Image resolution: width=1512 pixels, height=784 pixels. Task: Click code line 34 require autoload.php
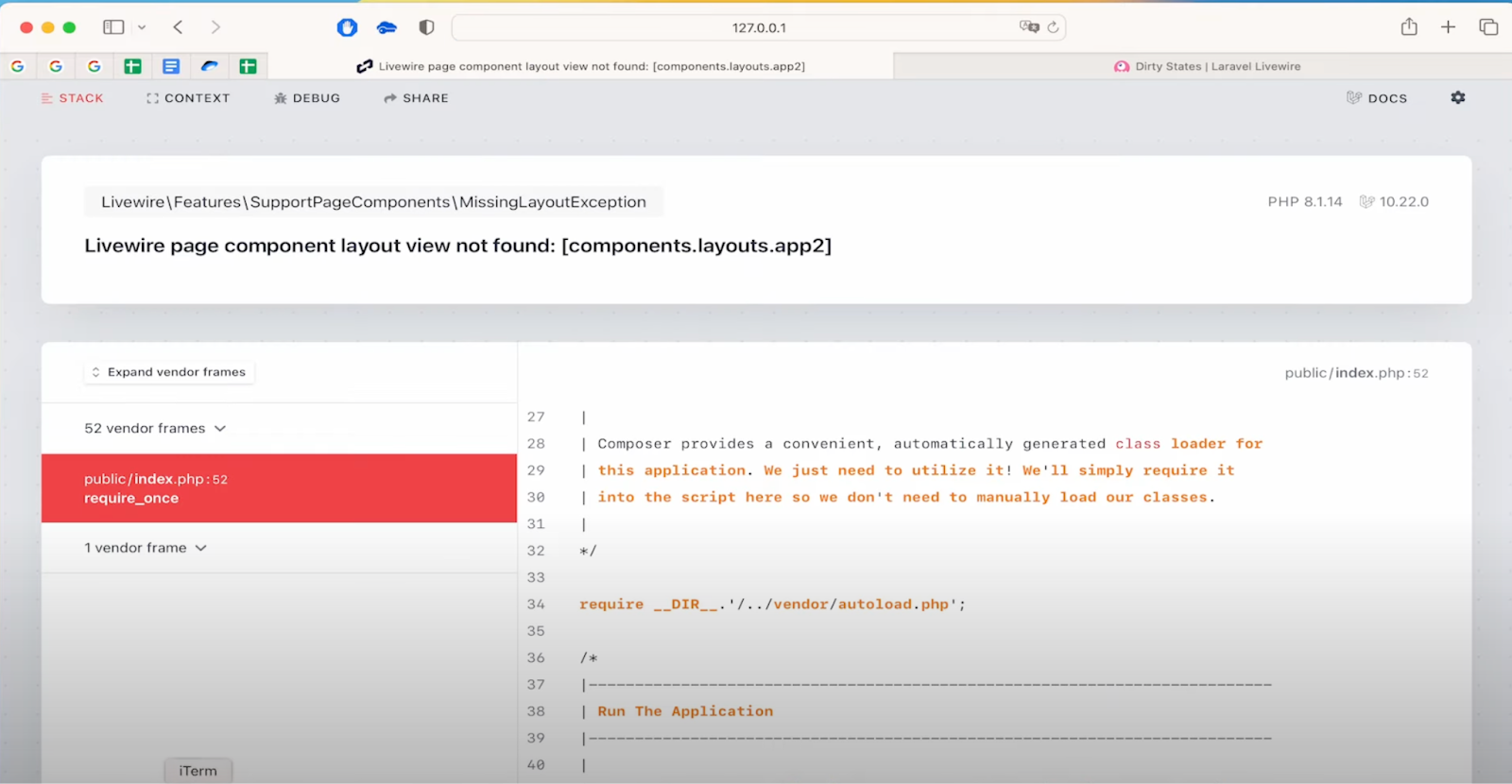click(773, 605)
